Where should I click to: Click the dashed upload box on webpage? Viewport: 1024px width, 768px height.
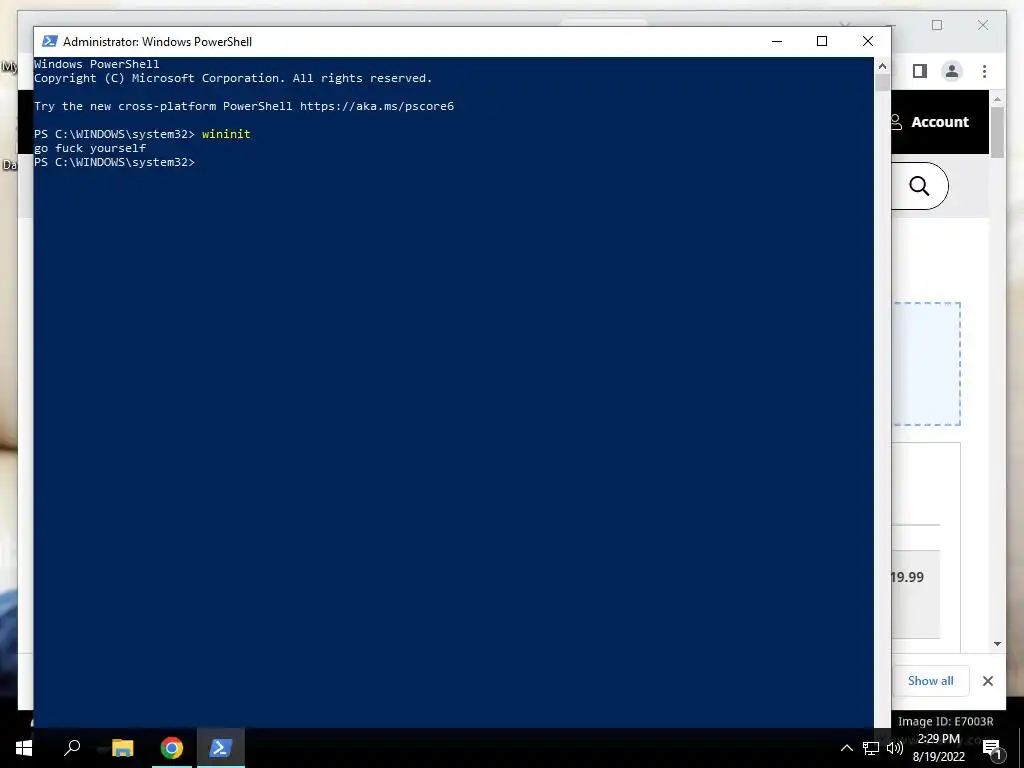pos(926,364)
